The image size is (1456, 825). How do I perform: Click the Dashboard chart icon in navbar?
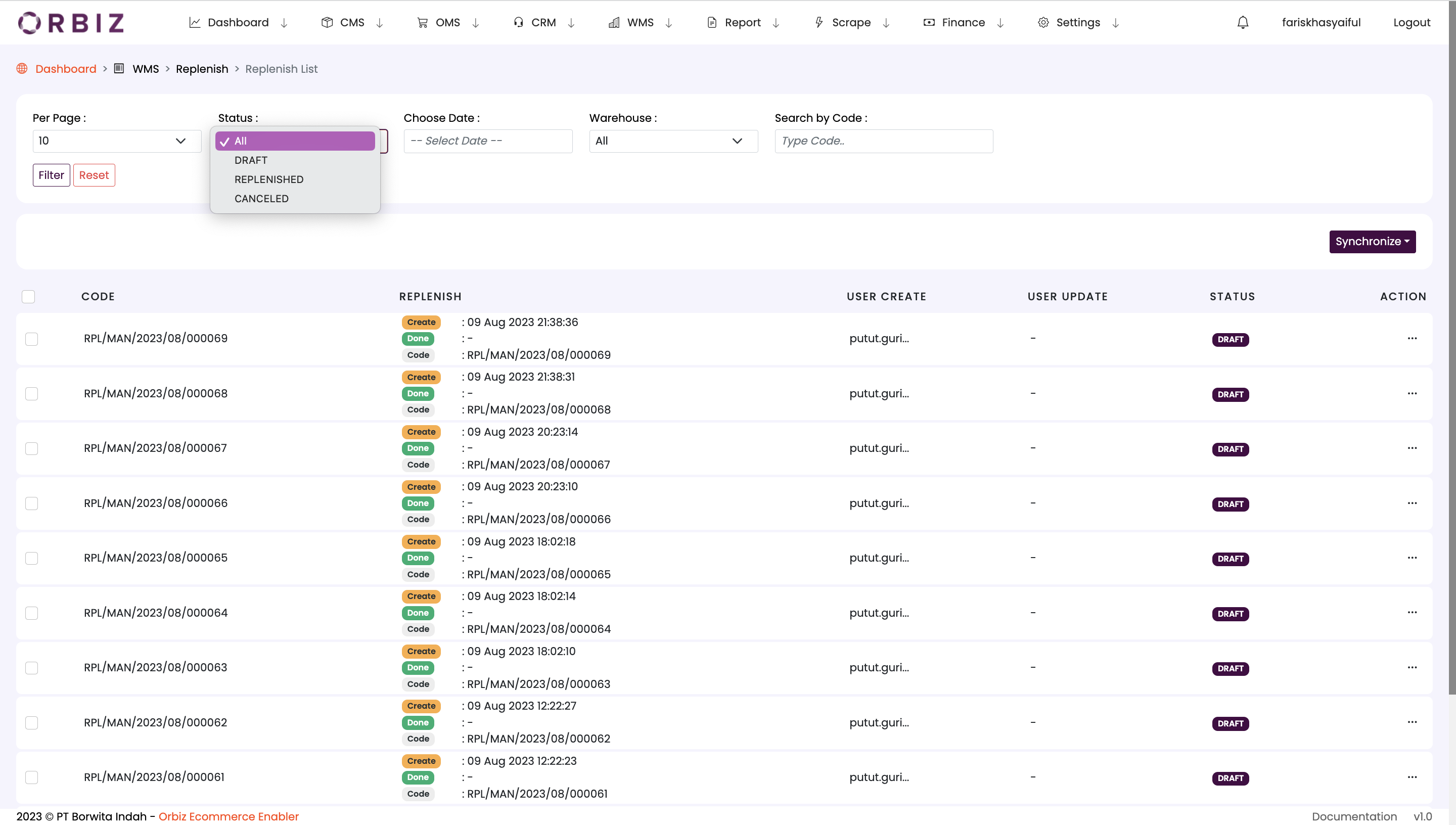(x=194, y=23)
